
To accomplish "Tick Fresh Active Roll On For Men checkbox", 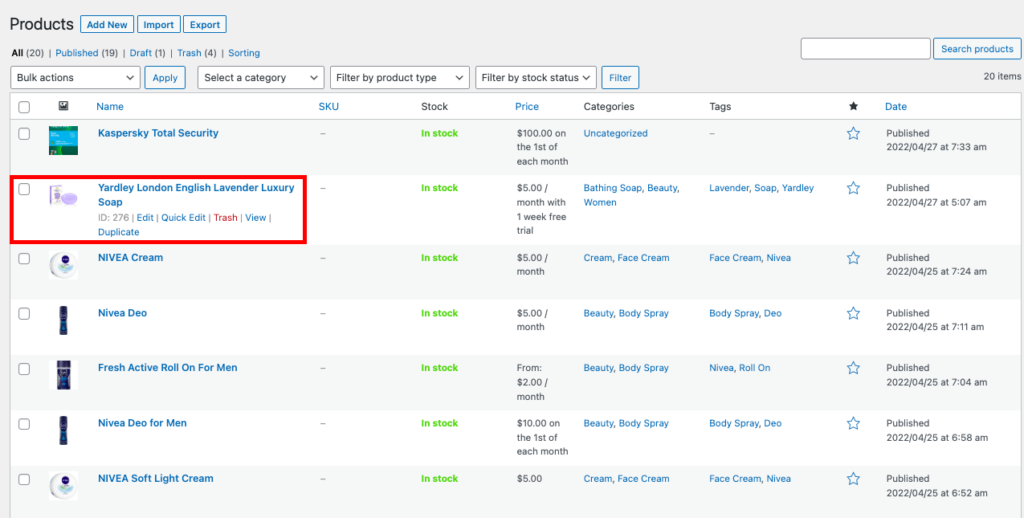I will point(24,369).
